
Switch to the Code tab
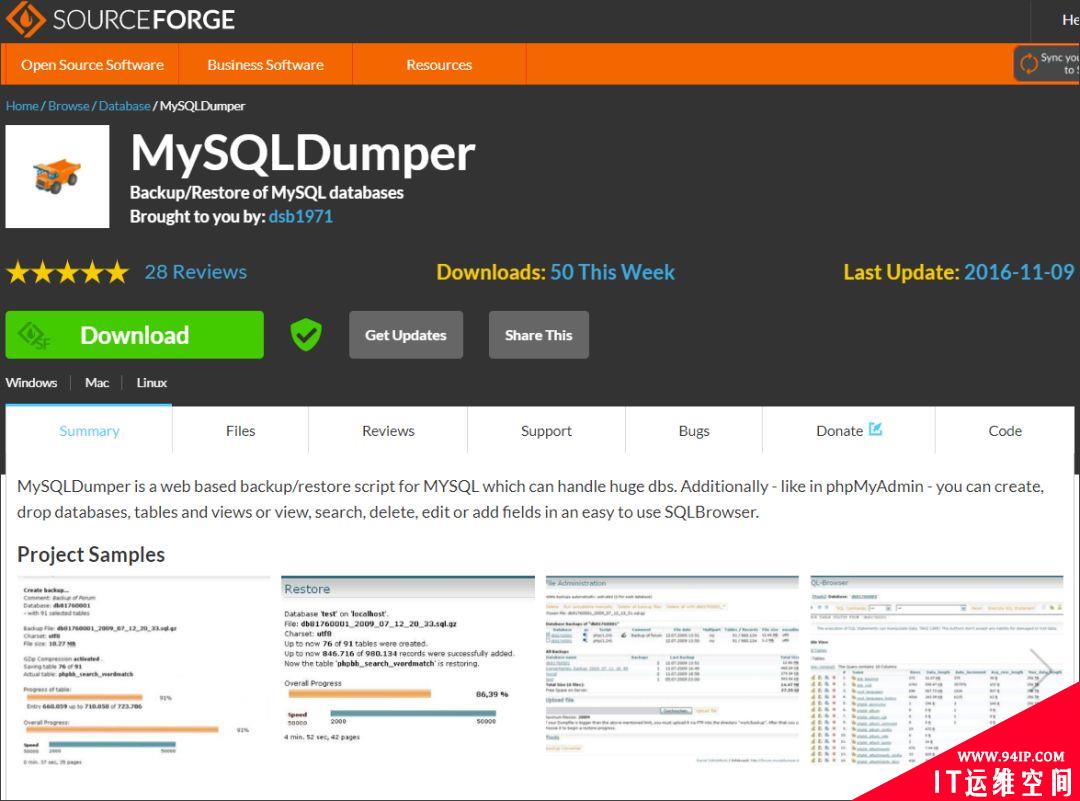click(x=1005, y=430)
